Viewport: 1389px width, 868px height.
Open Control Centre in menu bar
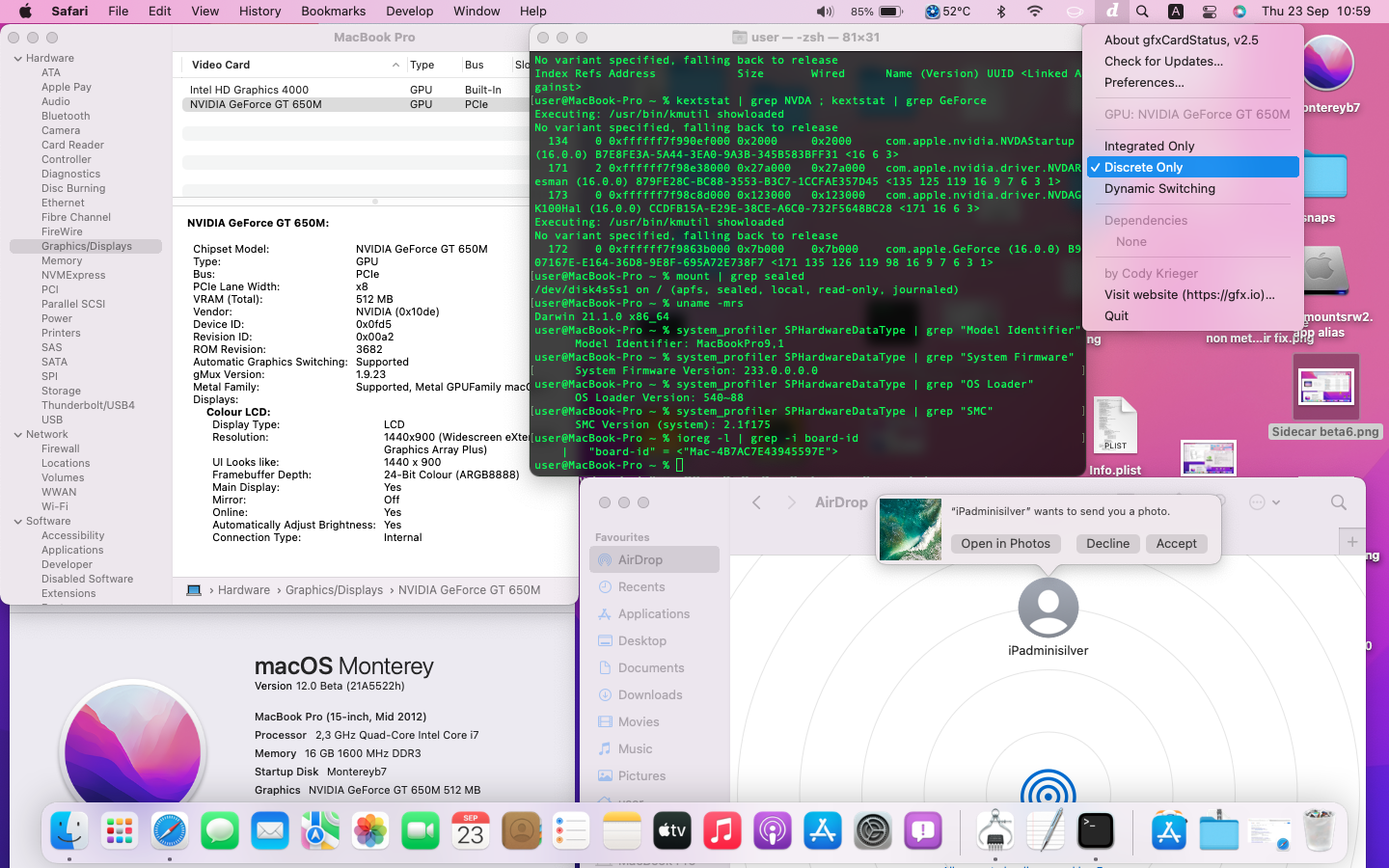pos(1209,12)
